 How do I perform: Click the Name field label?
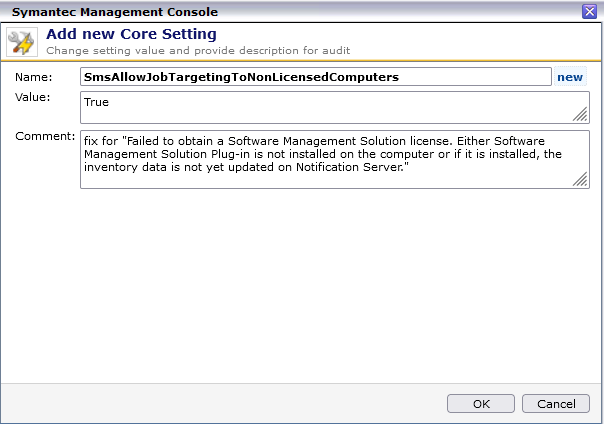[33, 77]
